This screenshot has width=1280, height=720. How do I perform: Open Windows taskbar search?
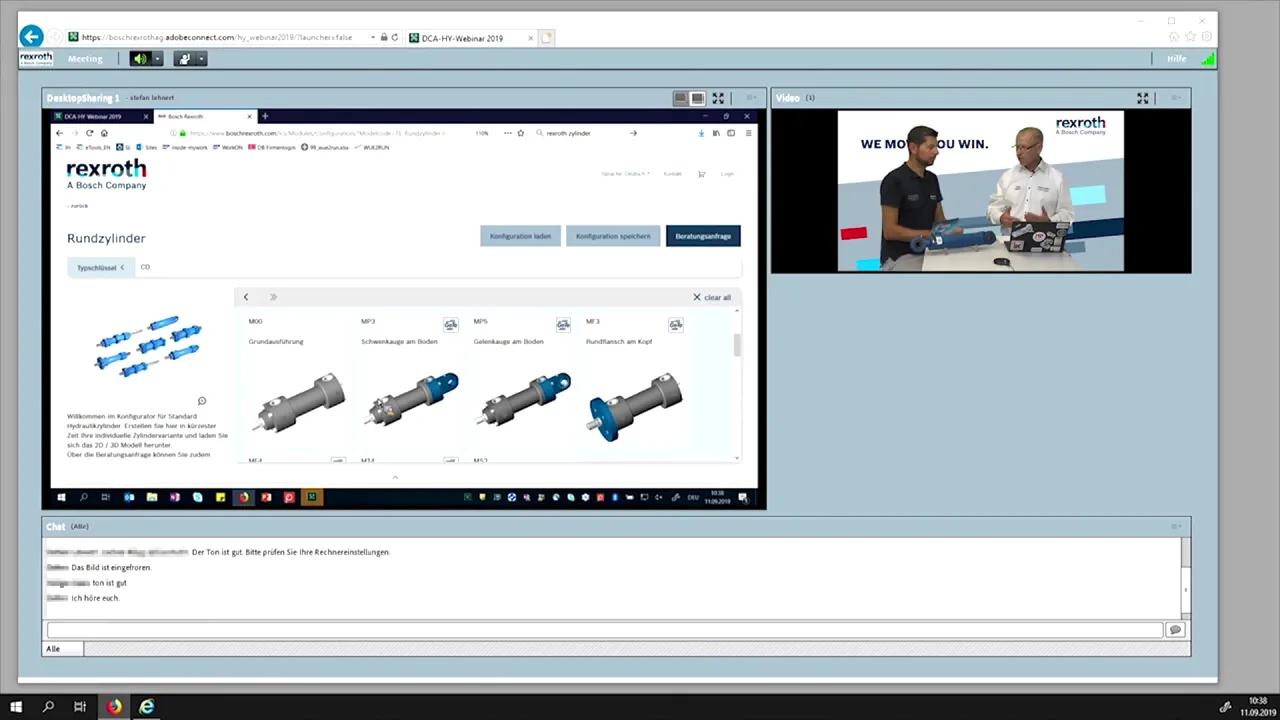click(x=48, y=707)
